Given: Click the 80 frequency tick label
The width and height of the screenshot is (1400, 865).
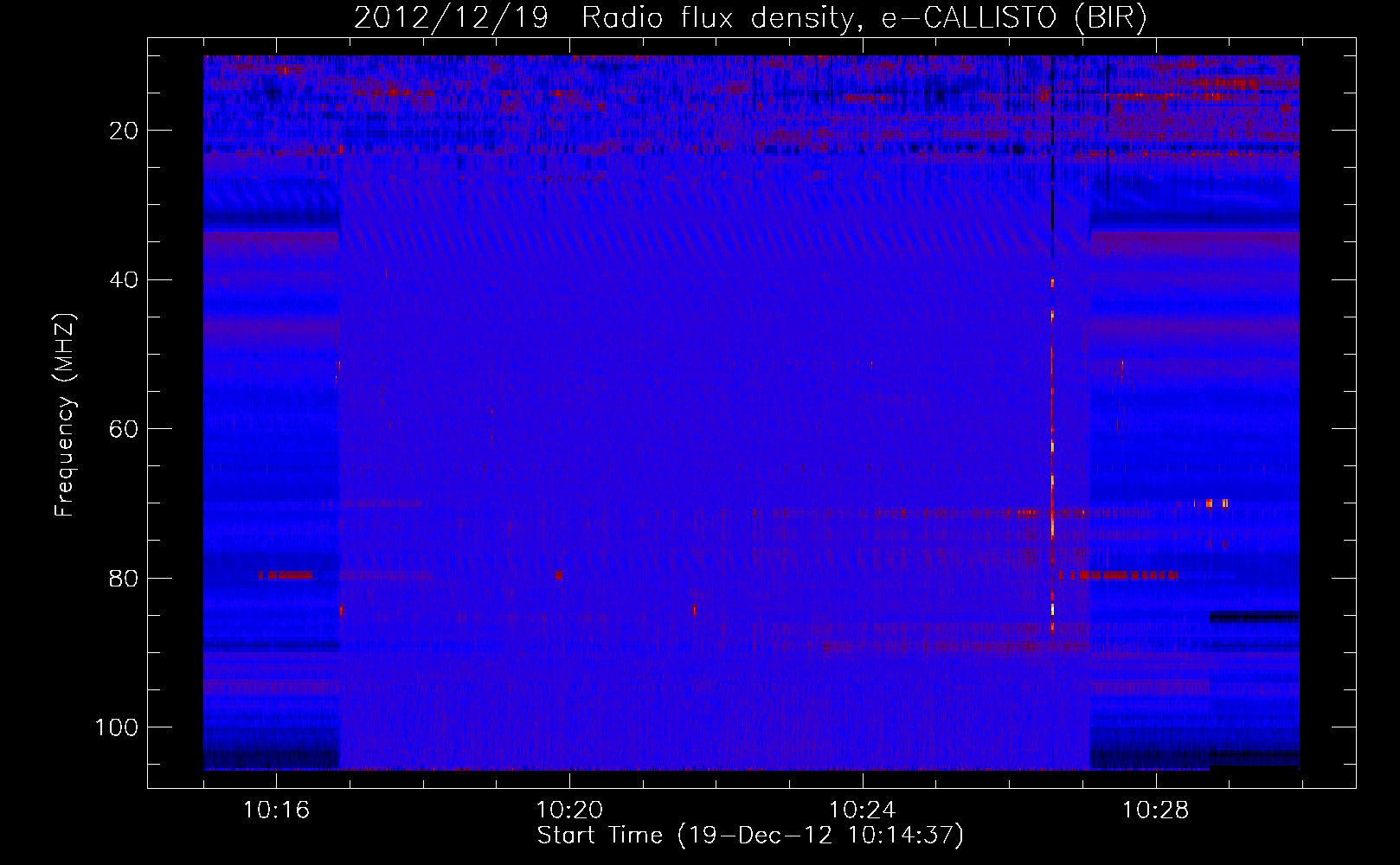Looking at the screenshot, I should [x=125, y=579].
